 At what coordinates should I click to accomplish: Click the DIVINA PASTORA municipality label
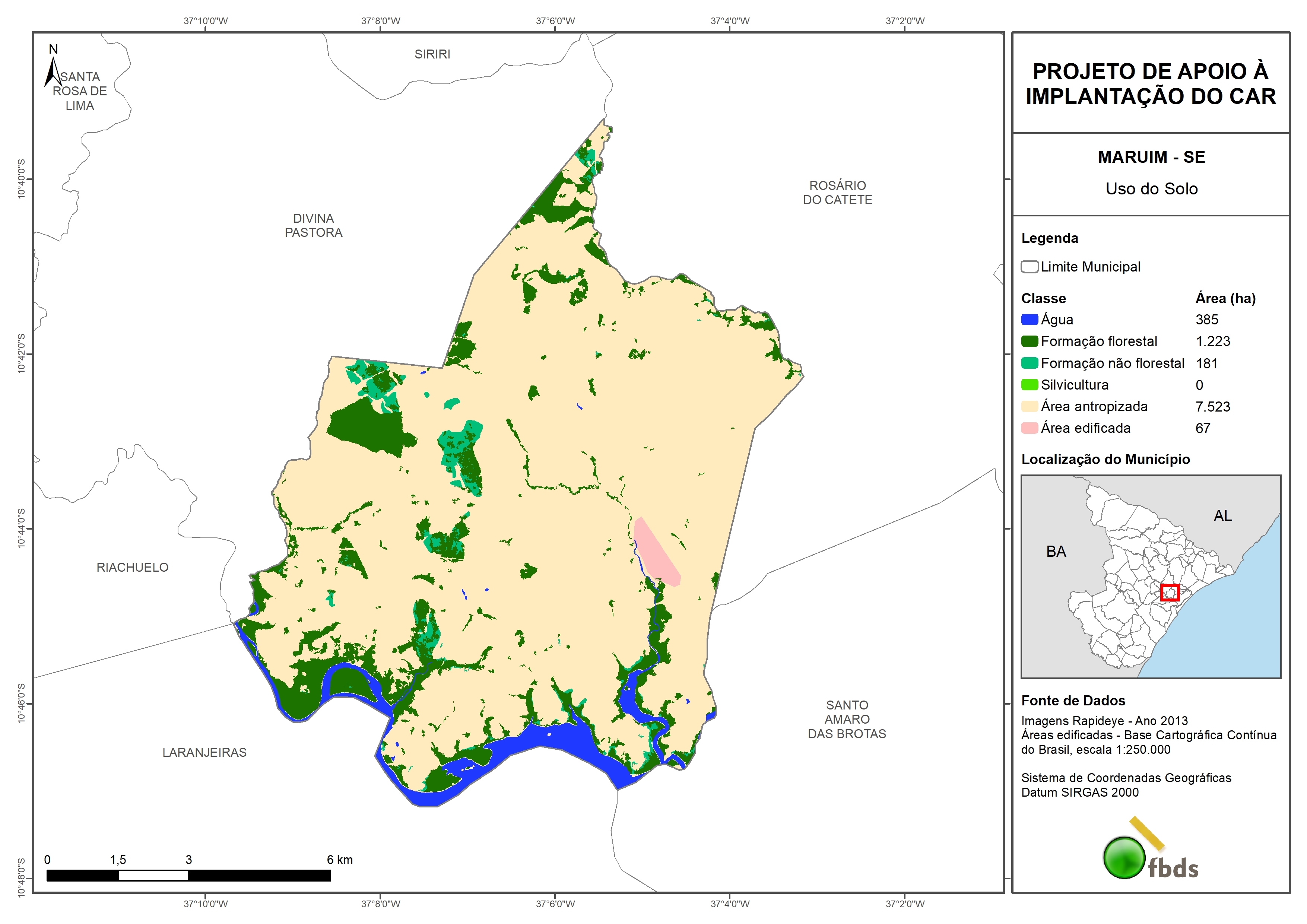pos(314,225)
